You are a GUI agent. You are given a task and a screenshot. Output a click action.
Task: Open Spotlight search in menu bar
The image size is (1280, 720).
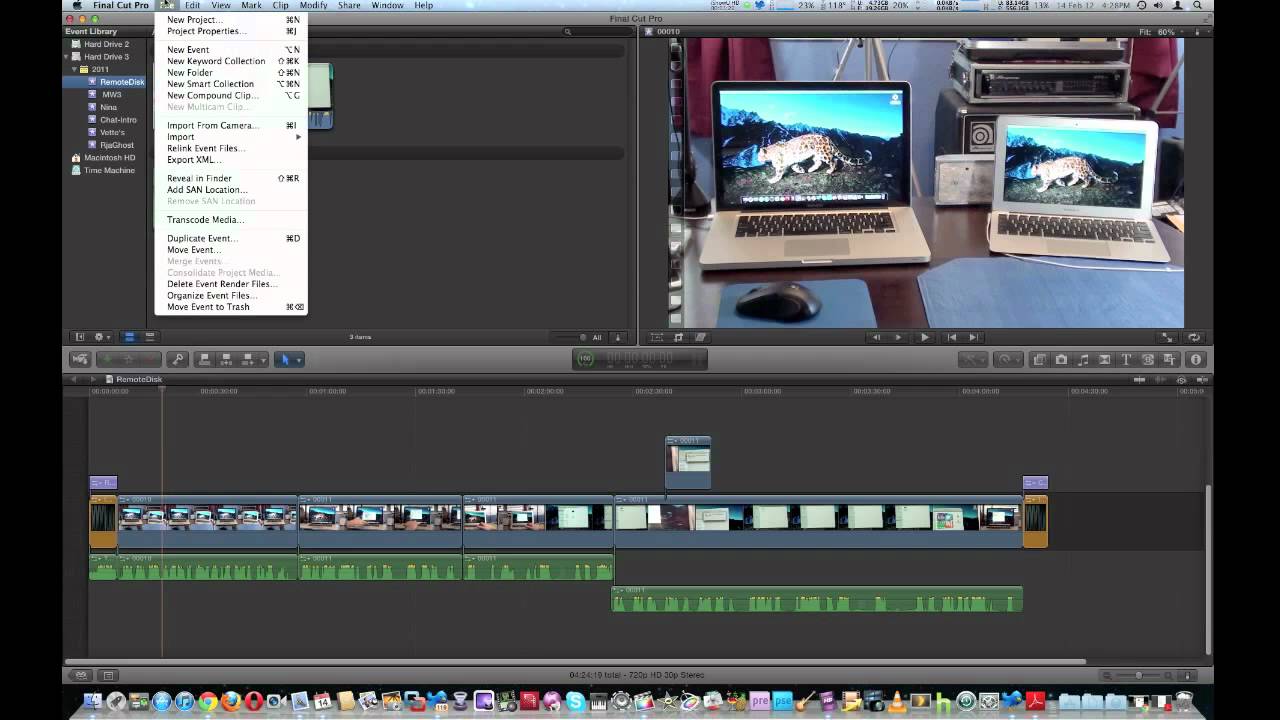point(1197,5)
